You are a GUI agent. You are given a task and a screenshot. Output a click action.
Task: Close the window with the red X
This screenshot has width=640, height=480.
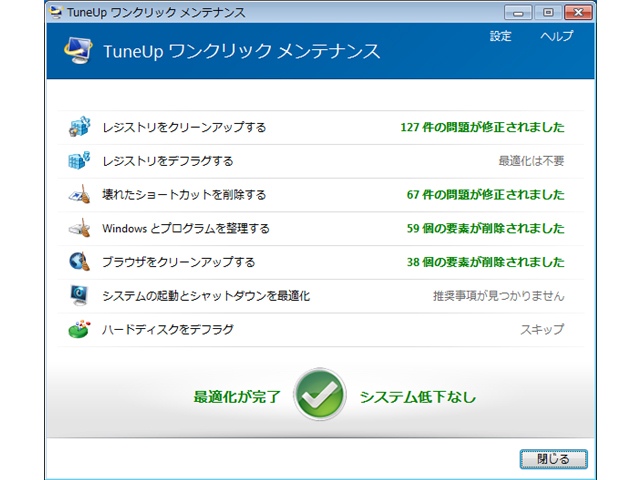(x=578, y=12)
